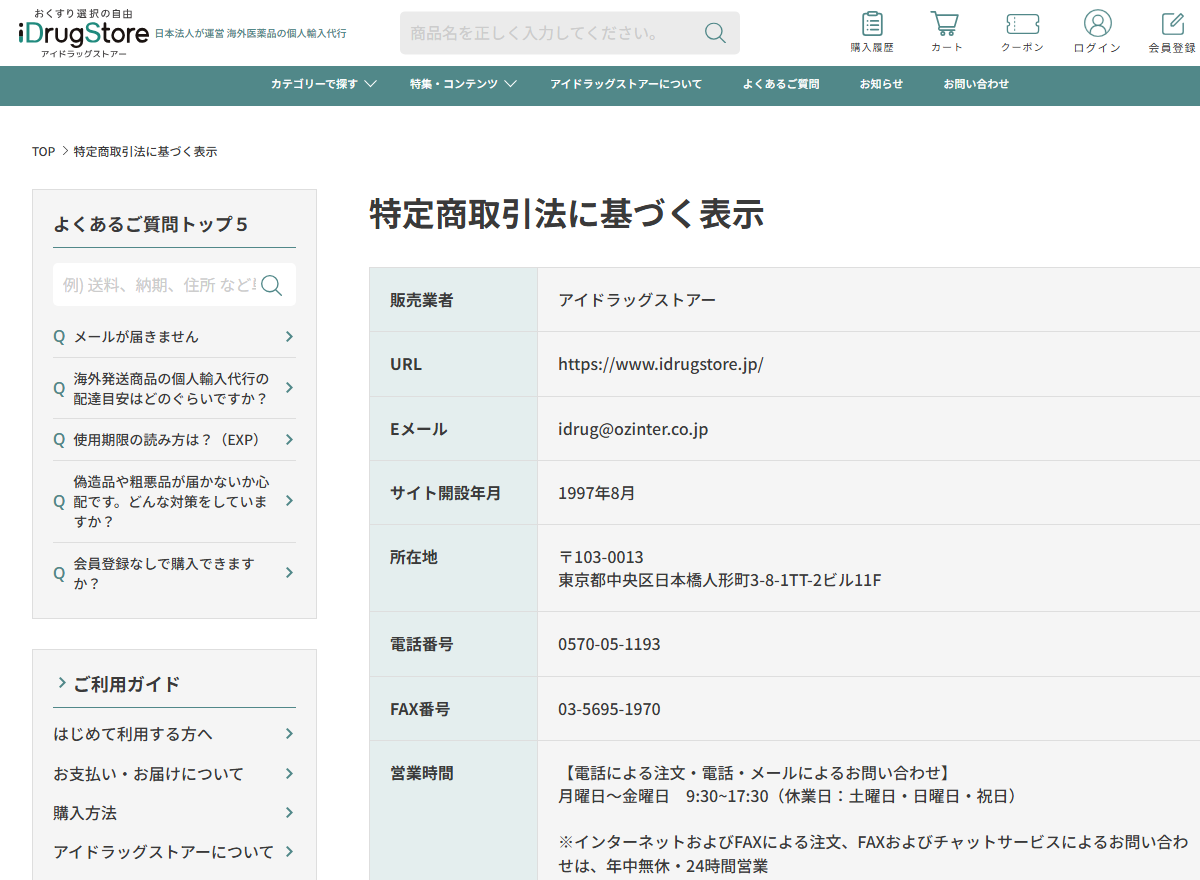Open the coupon (クーポン) icon
Viewport: 1200px width, 880px height.
(x=1022, y=32)
